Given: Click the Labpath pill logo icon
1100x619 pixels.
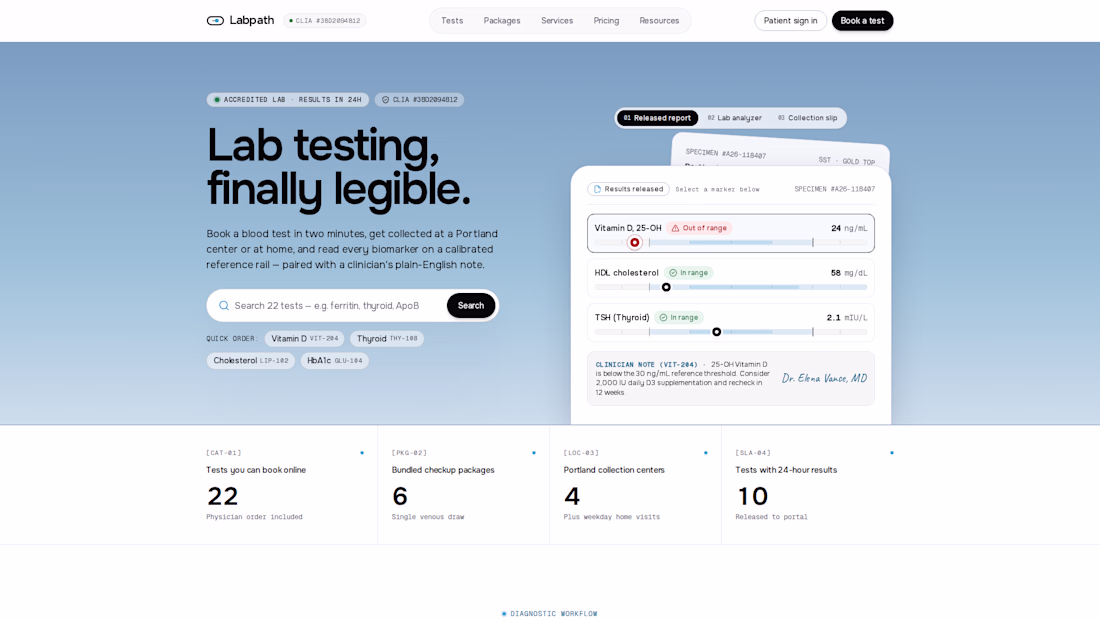Looking at the screenshot, I should [x=215, y=20].
